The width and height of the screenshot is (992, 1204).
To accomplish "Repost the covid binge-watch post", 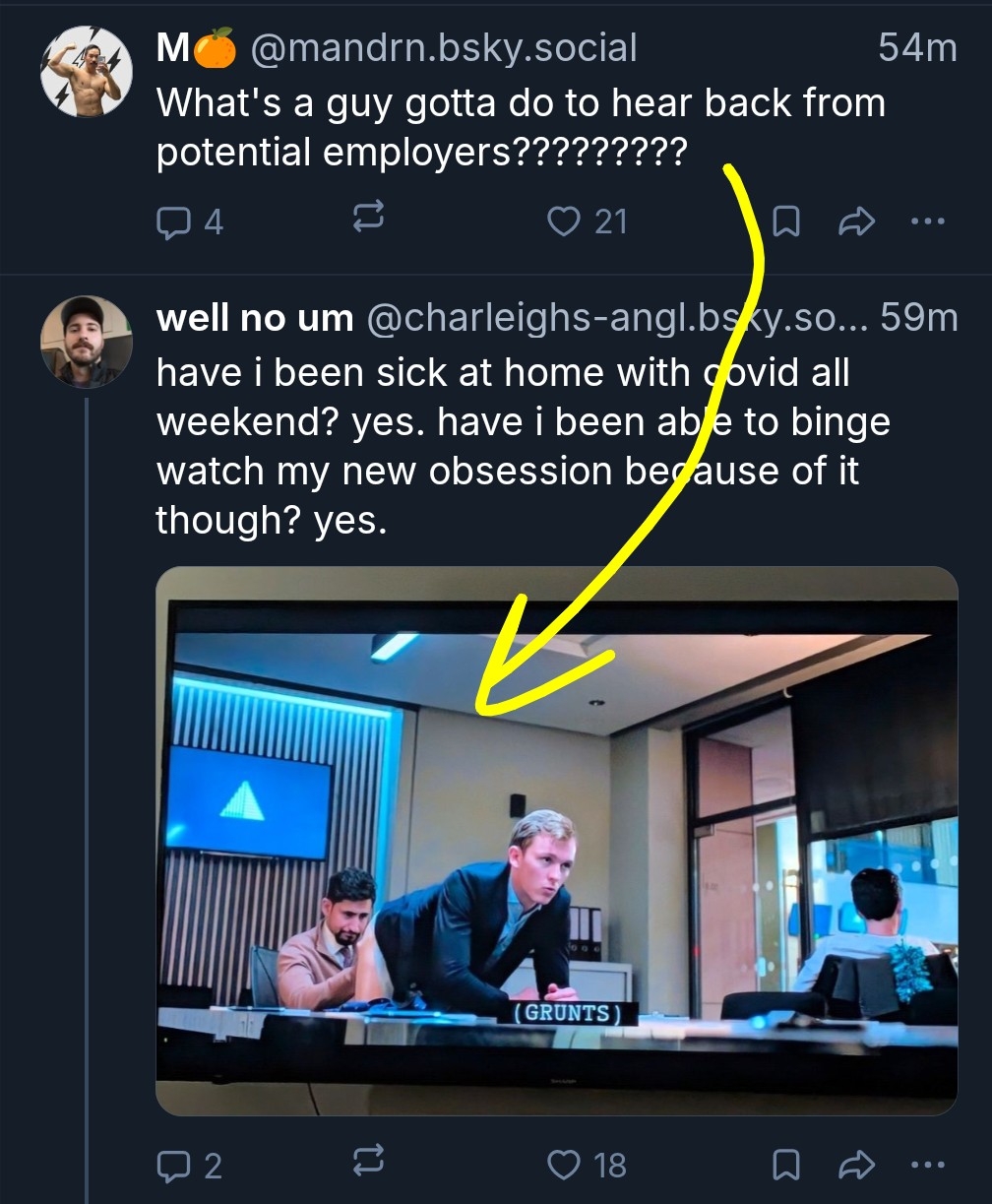I will 367,1164.
